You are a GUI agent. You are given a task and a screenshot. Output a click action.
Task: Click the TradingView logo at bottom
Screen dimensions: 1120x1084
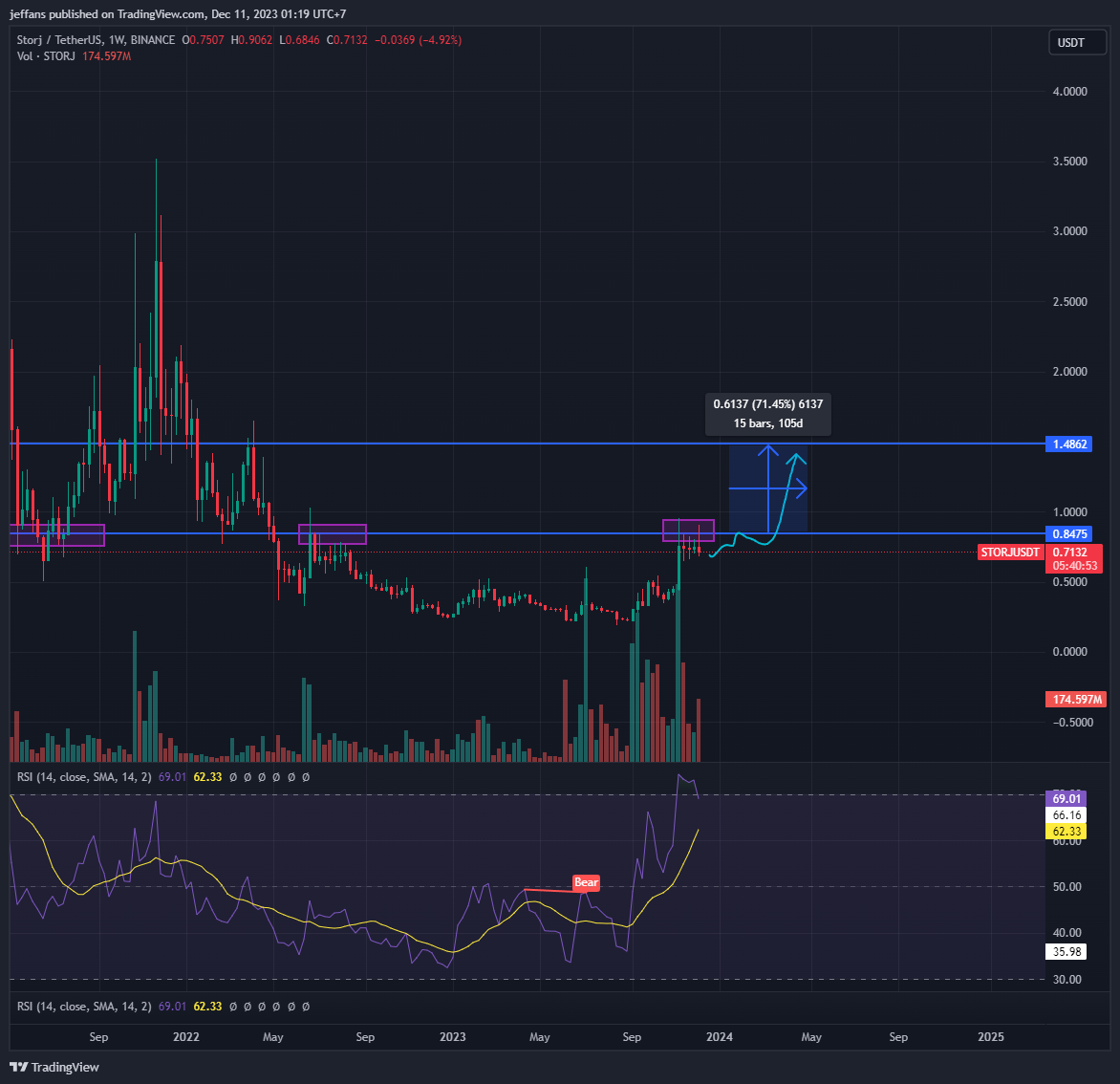click(x=55, y=1067)
